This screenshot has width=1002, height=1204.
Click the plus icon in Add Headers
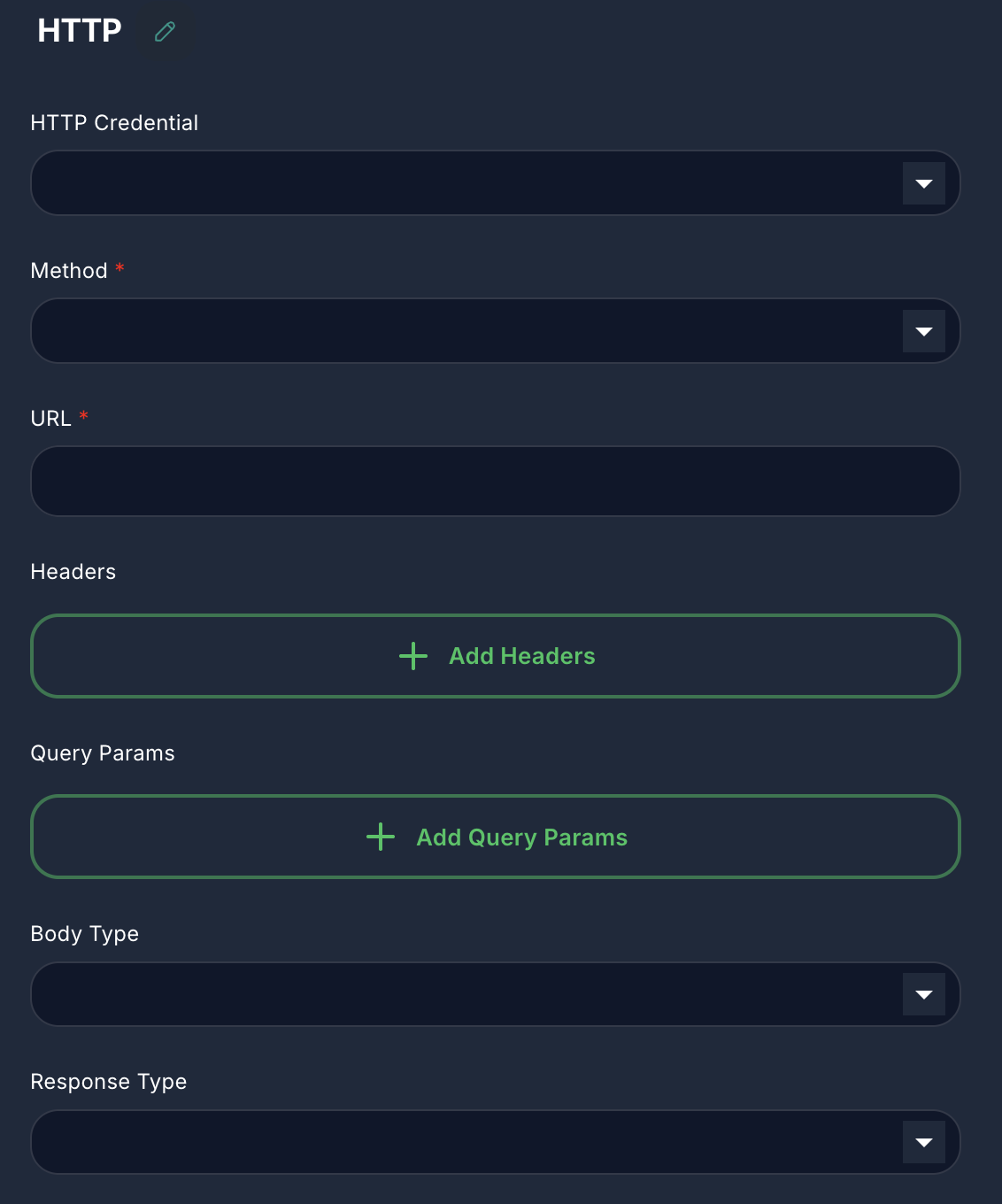coord(412,657)
